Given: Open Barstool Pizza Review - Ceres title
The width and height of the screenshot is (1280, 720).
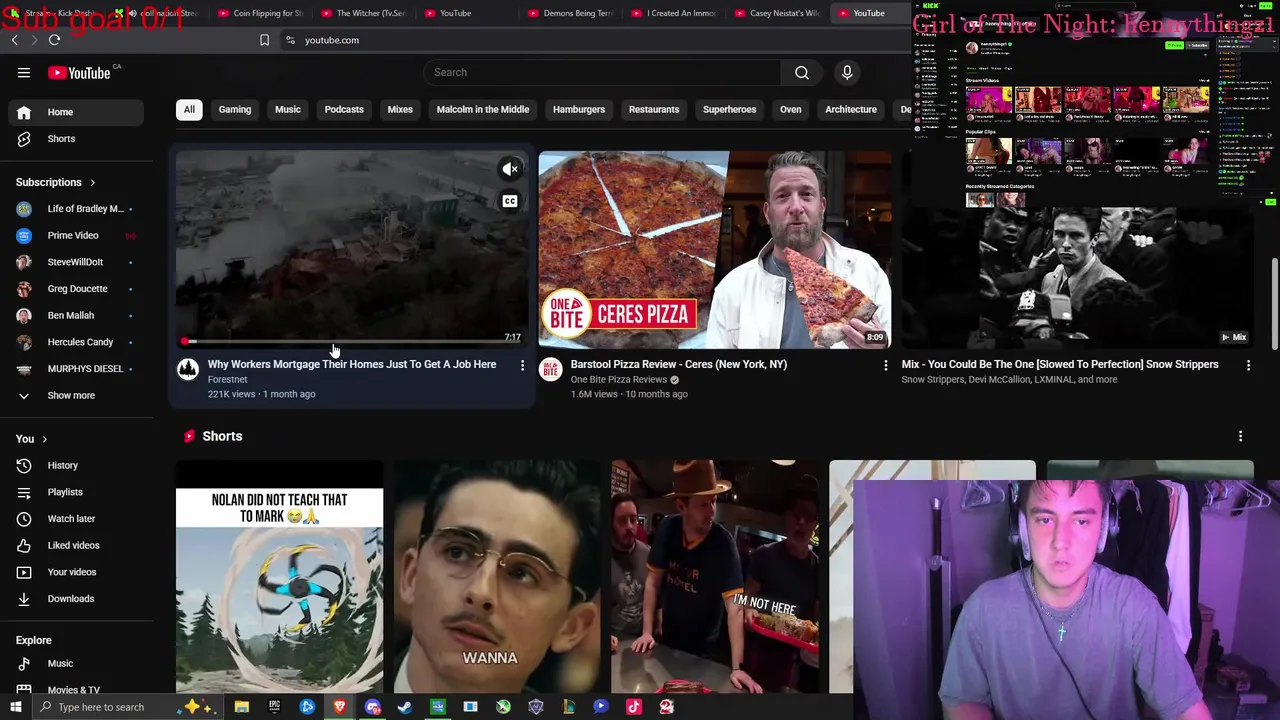Looking at the screenshot, I should click(679, 364).
